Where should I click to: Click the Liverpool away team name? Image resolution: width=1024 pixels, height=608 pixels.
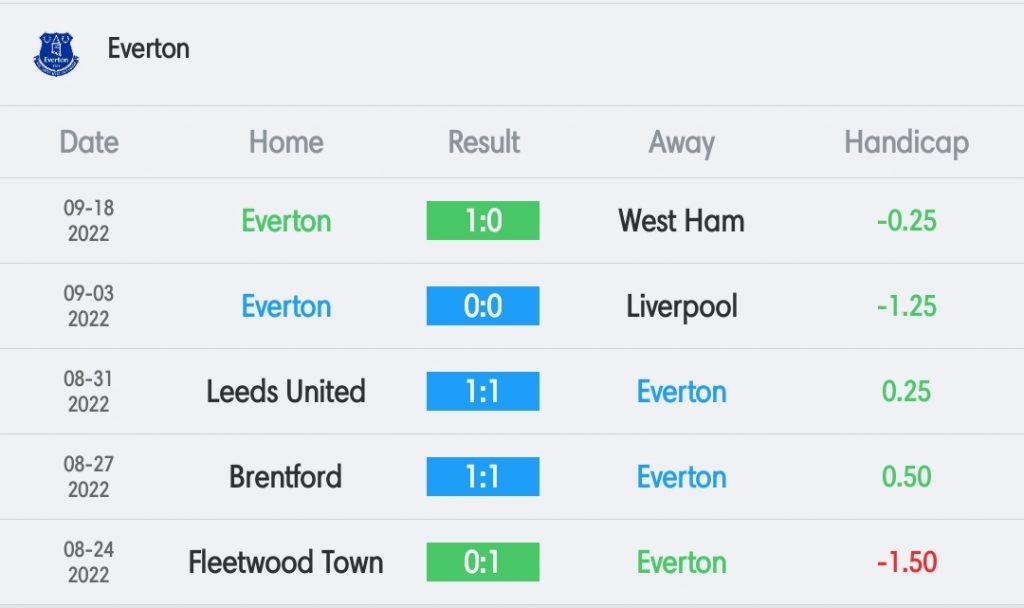click(x=681, y=307)
